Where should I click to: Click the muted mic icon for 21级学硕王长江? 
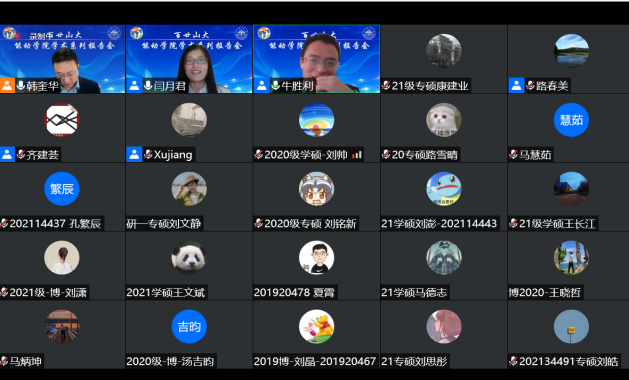click(513, 224)
